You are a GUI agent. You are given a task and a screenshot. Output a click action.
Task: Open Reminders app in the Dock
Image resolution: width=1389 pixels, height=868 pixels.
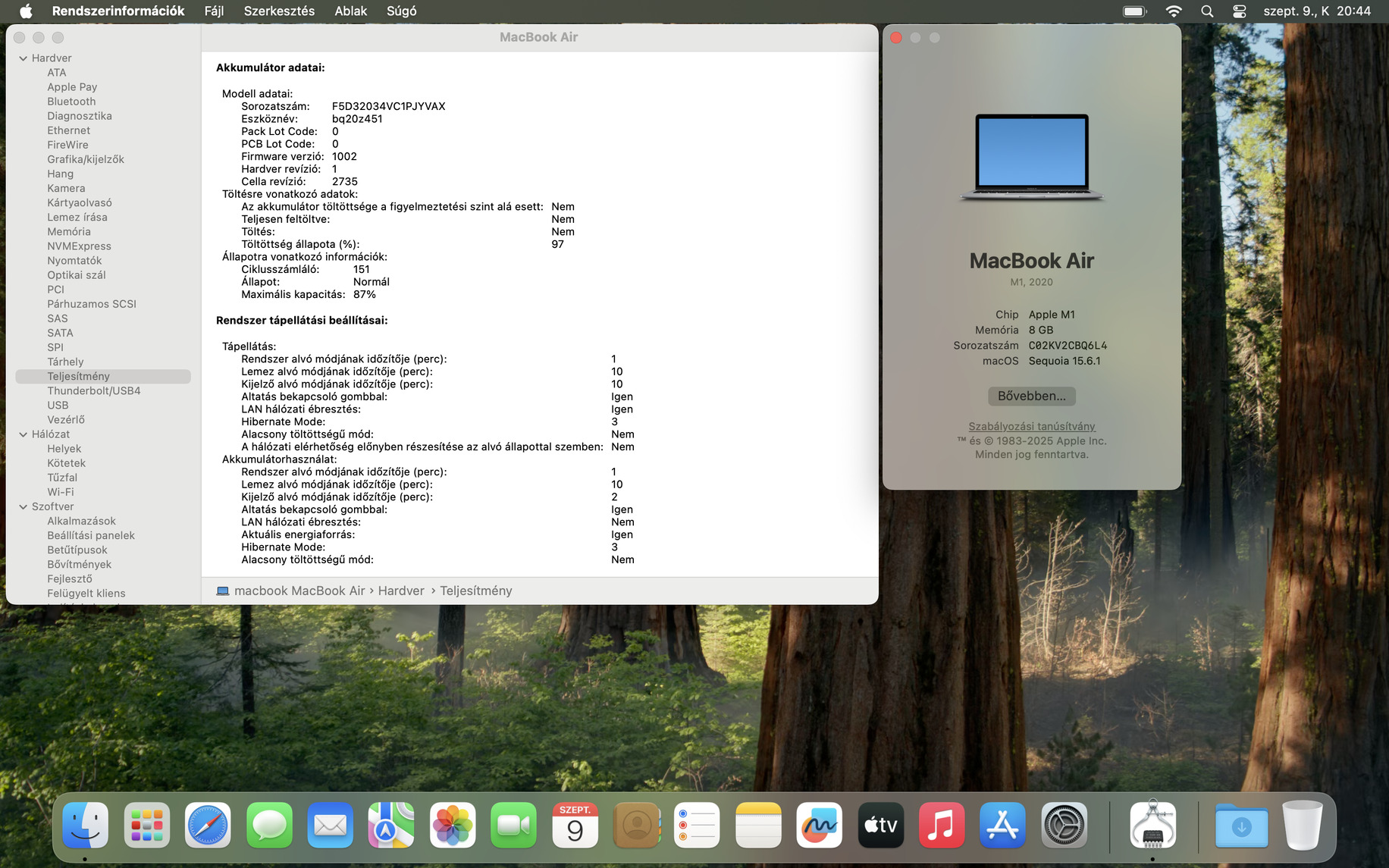coord(697,825)
